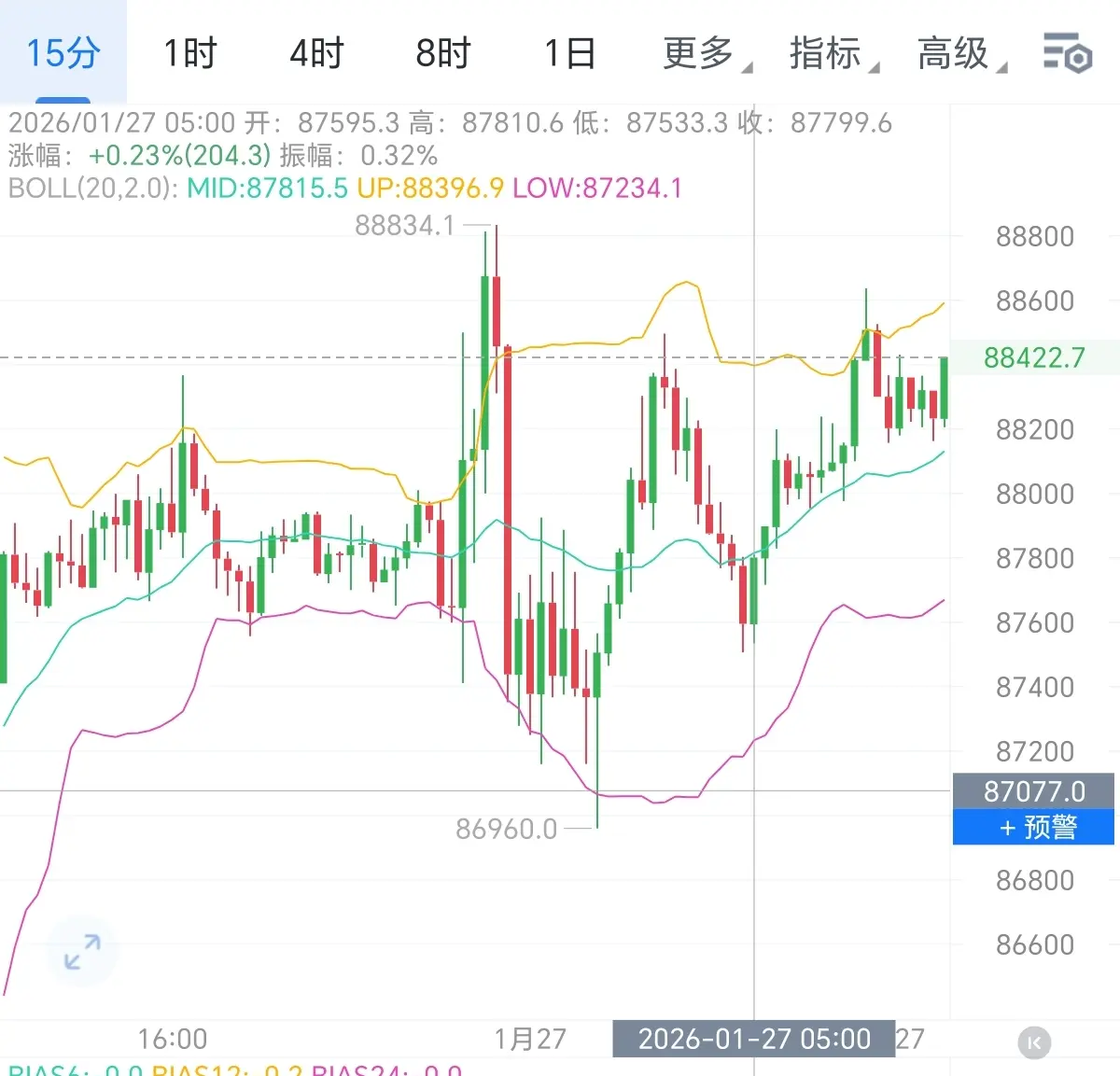Screen dimensions: 1120x1076
Task: Click the current price label 88422.7
Action: [1034, 357]
